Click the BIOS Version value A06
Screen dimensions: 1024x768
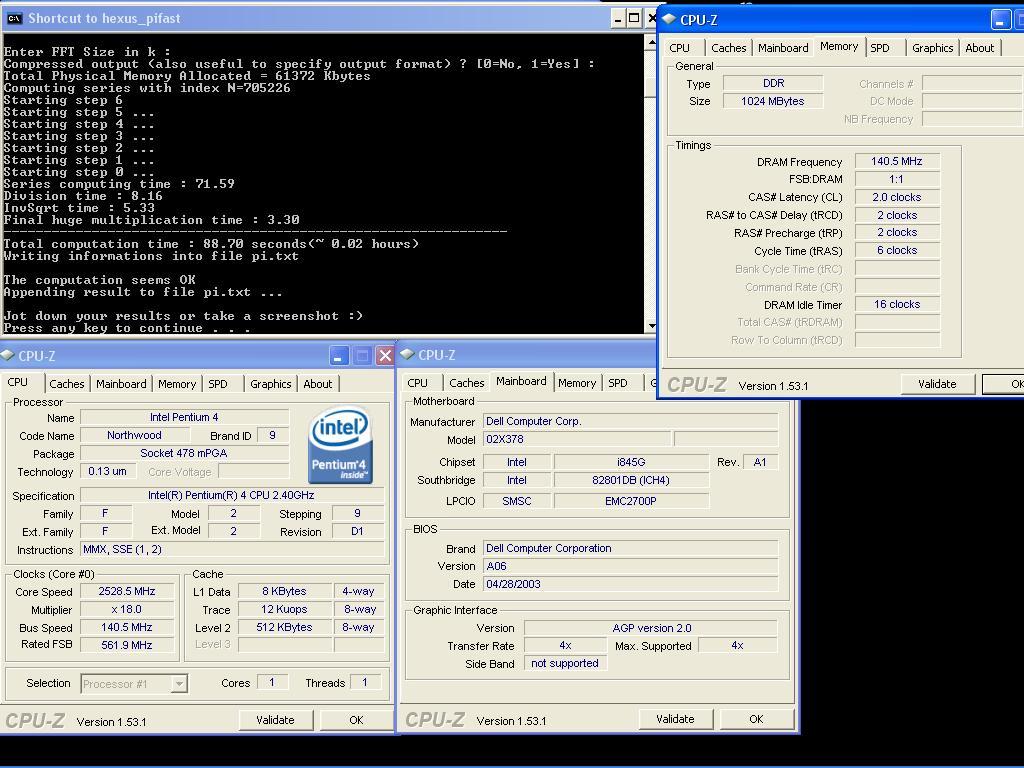pyautogui.click(x=630, y=566)
